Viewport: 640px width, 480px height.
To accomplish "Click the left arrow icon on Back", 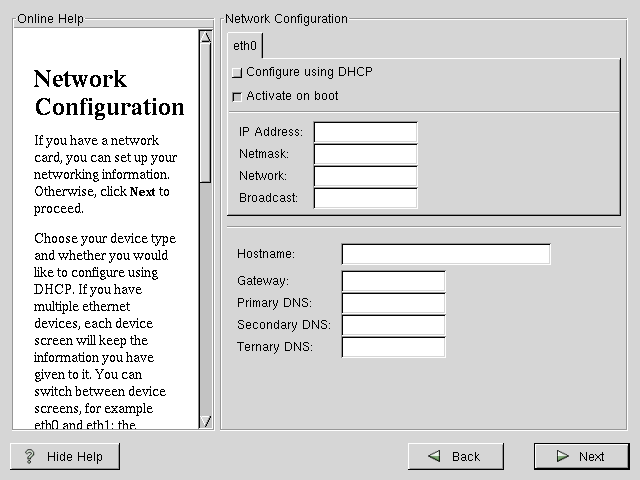I will (x=435, y=457).
